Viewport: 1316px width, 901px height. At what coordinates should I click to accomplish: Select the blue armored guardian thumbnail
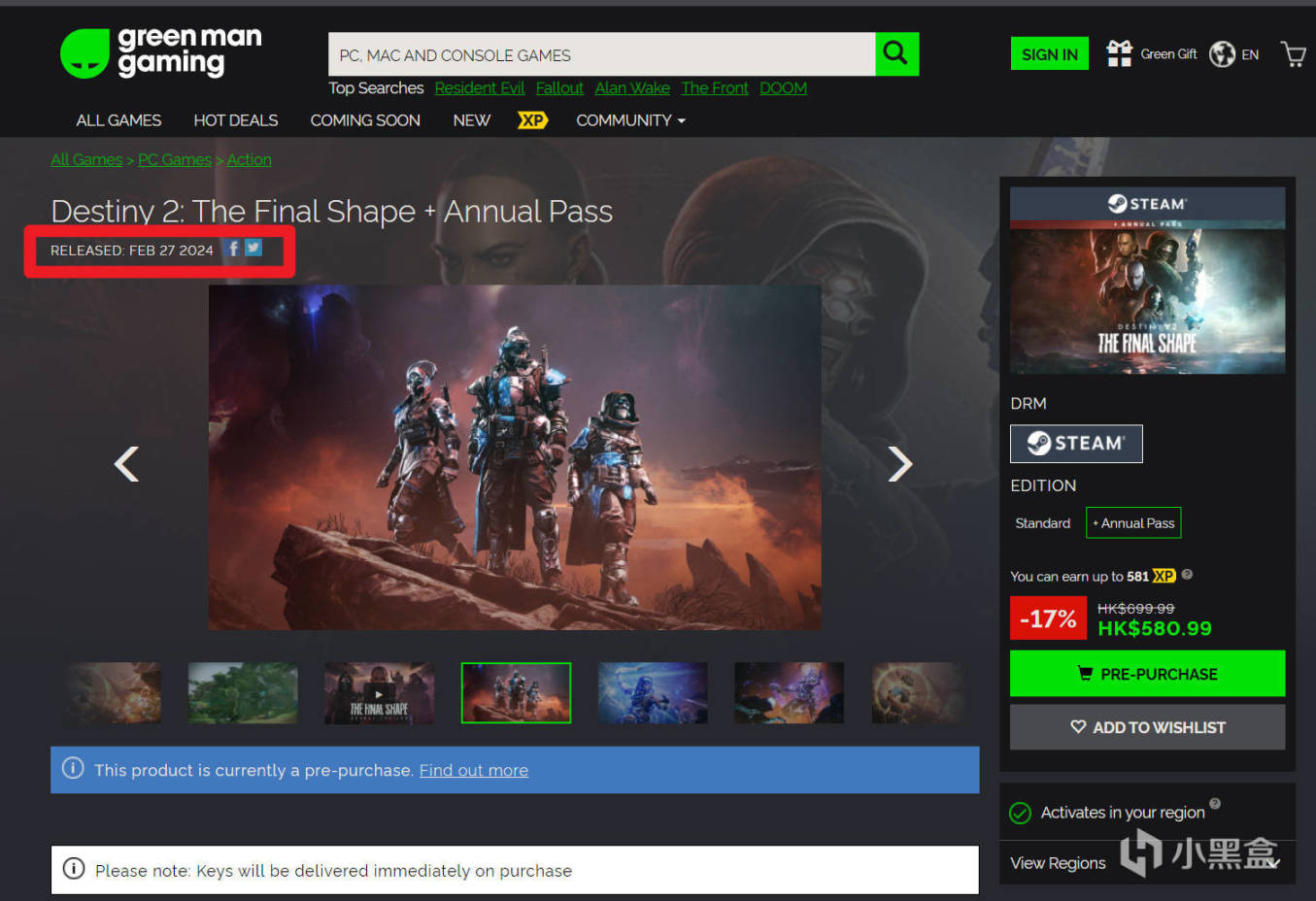coord(653,692)
